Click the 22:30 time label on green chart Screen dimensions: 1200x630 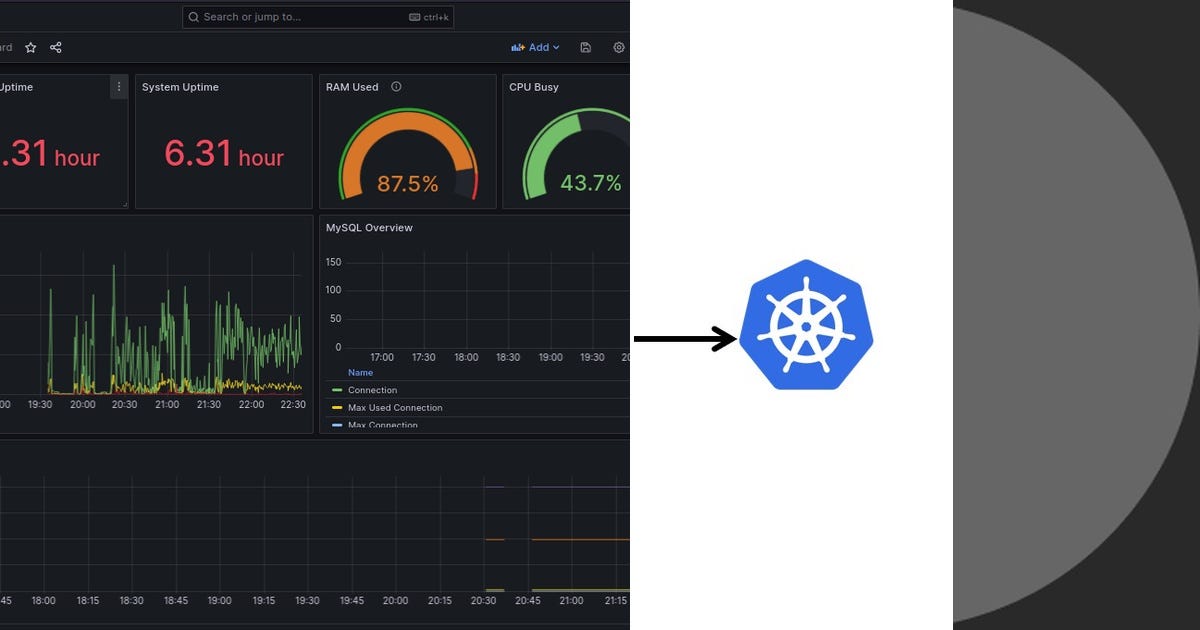(x=294, y=404)
